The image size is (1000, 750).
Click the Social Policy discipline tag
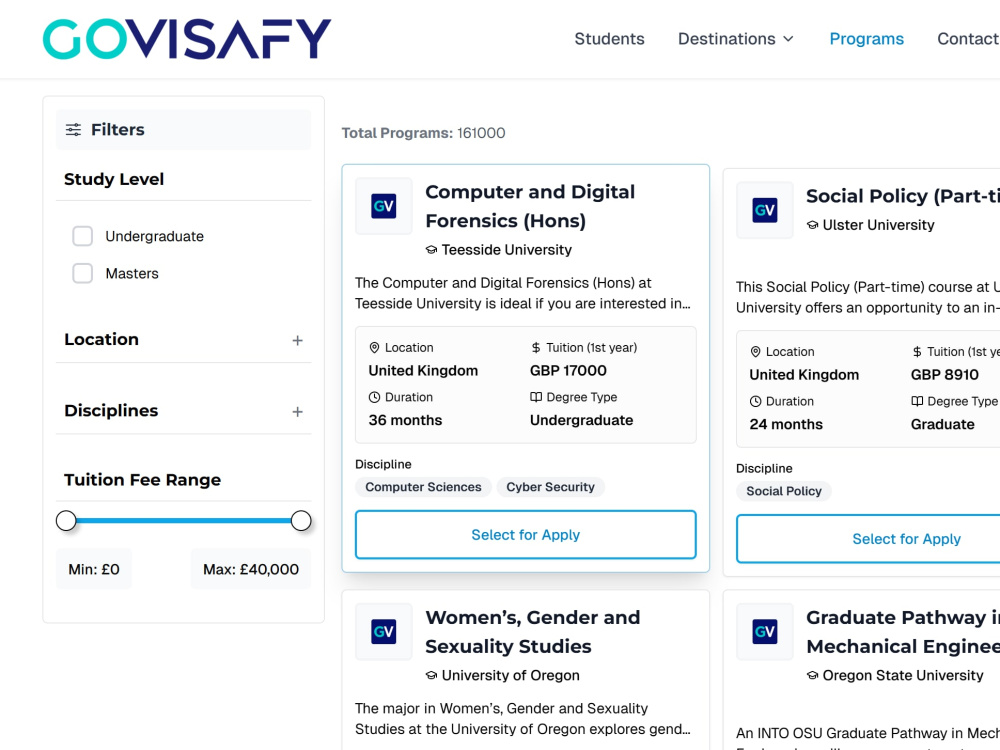click(x=784, y=491)
